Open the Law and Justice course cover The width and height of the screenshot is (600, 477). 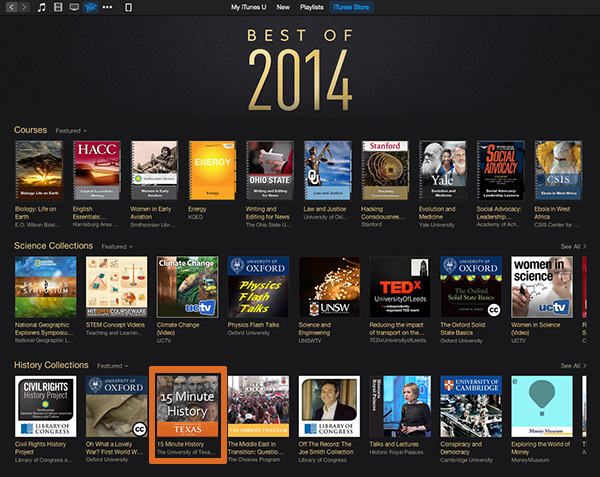[x=328, y=171]
